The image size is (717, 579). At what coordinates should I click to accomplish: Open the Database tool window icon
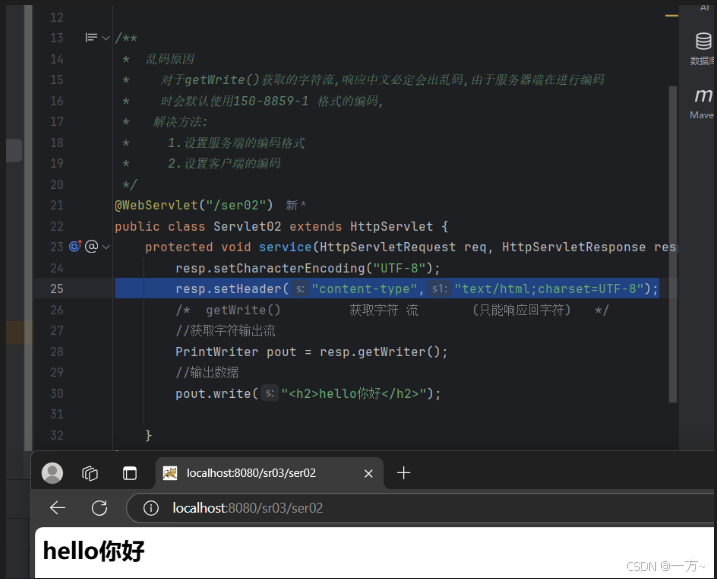click(703, 42)
